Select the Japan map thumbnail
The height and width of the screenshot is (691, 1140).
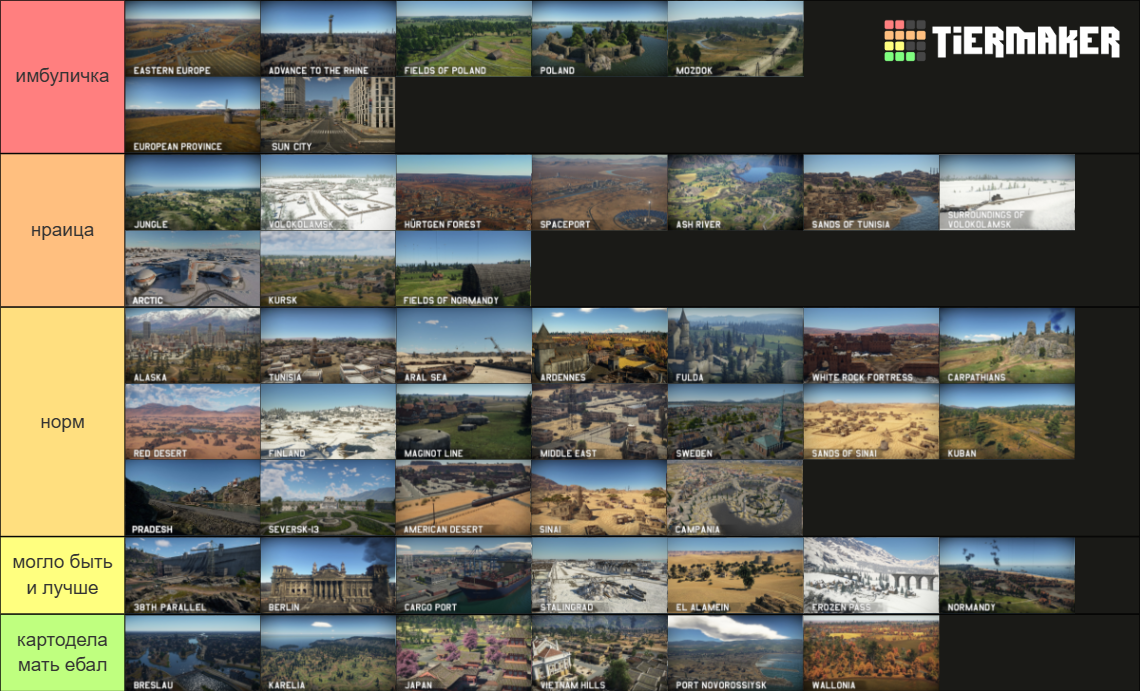pos(464,653)
